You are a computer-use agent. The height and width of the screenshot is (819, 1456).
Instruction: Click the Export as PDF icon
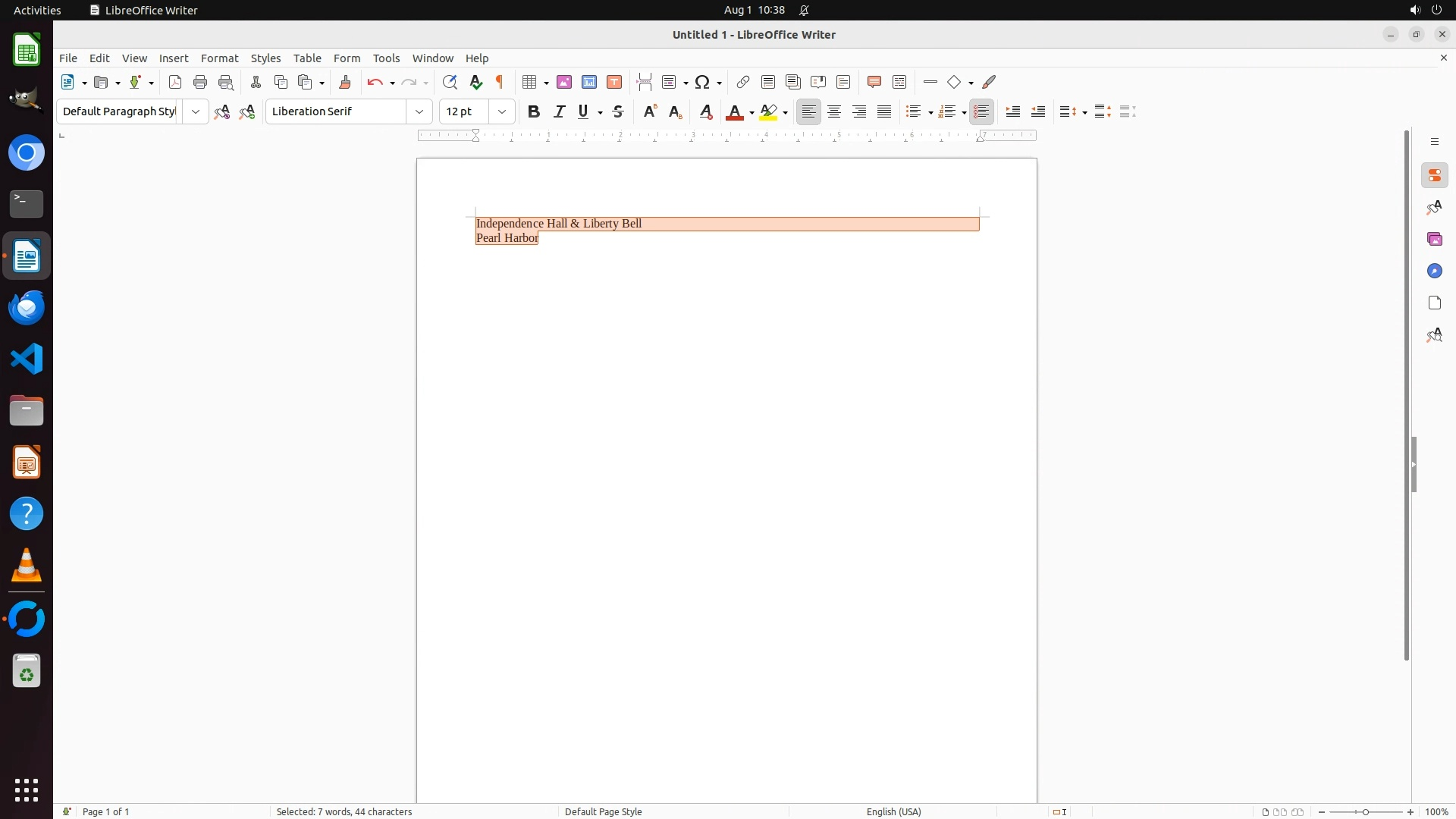175,83
